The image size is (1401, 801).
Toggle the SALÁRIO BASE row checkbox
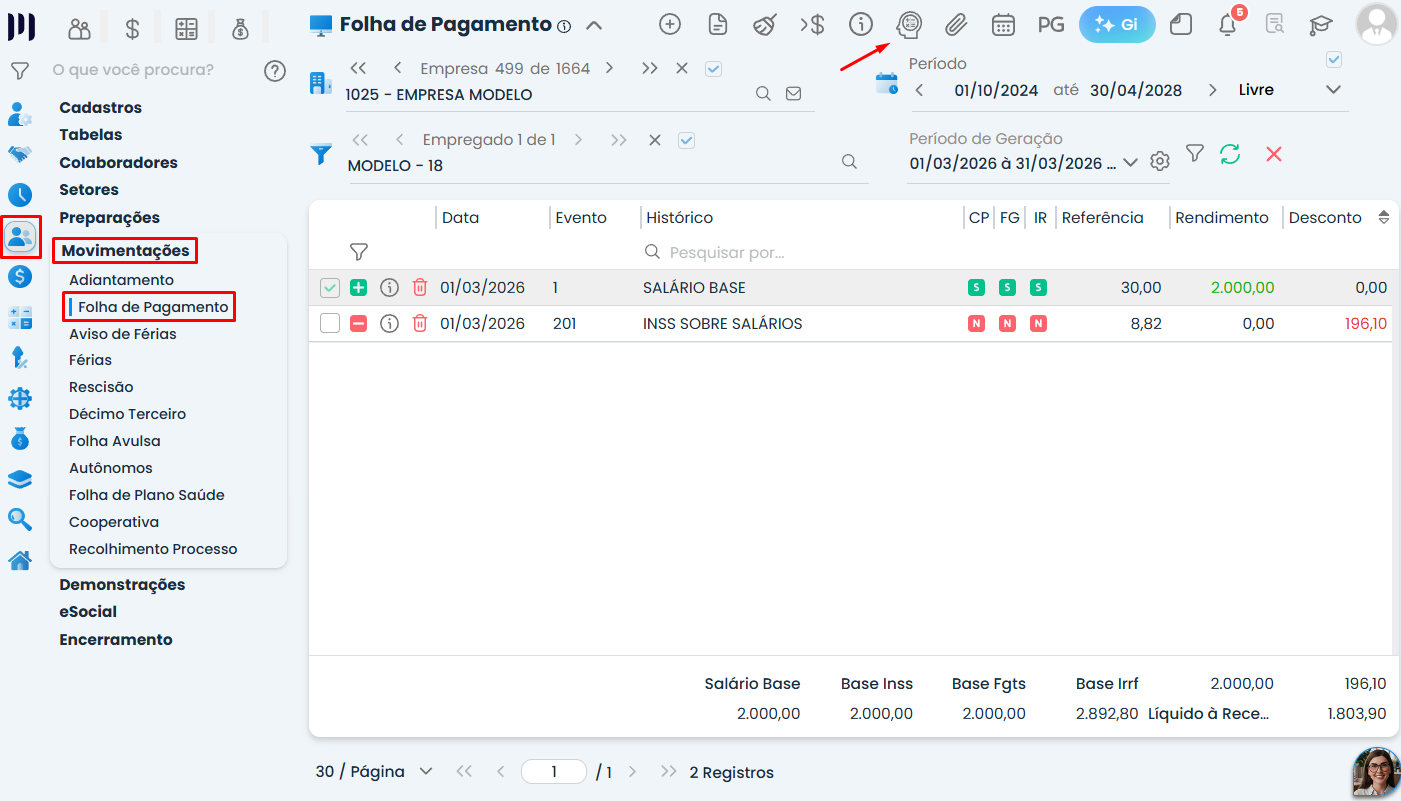click(330, 288)
